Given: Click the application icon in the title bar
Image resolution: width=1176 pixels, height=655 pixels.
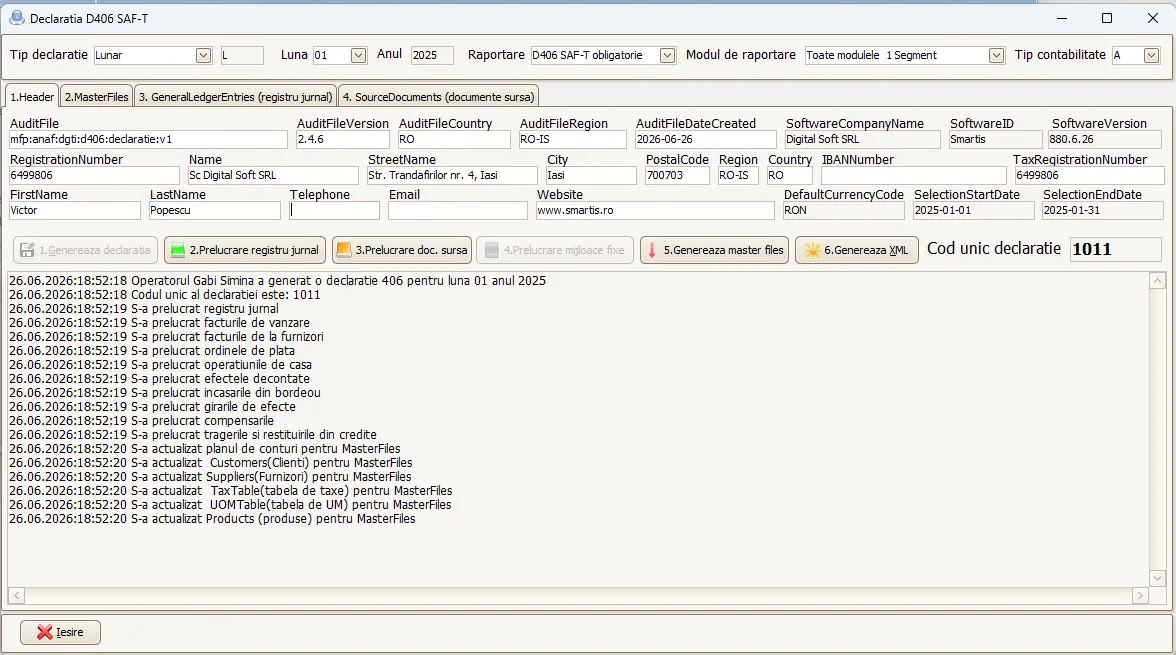Looking at the screenshot, I should (16, 18).
